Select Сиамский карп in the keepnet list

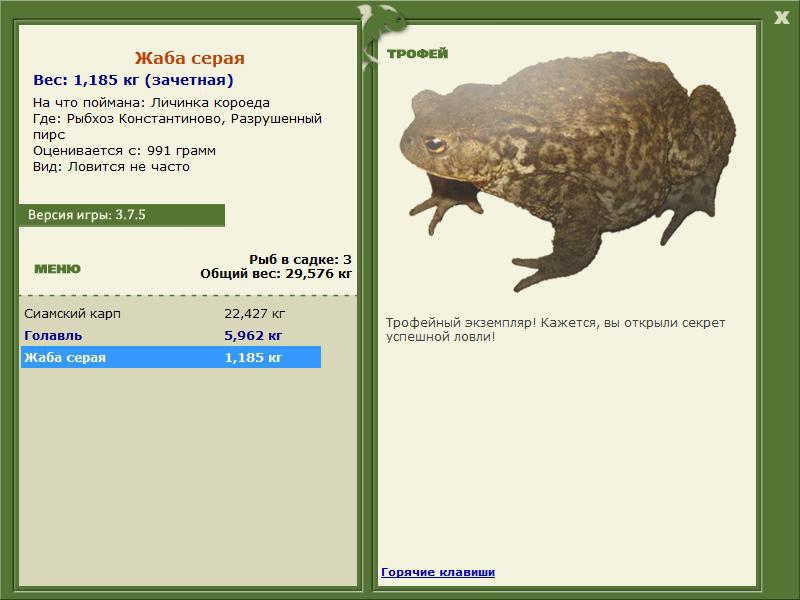coord(171,313)
